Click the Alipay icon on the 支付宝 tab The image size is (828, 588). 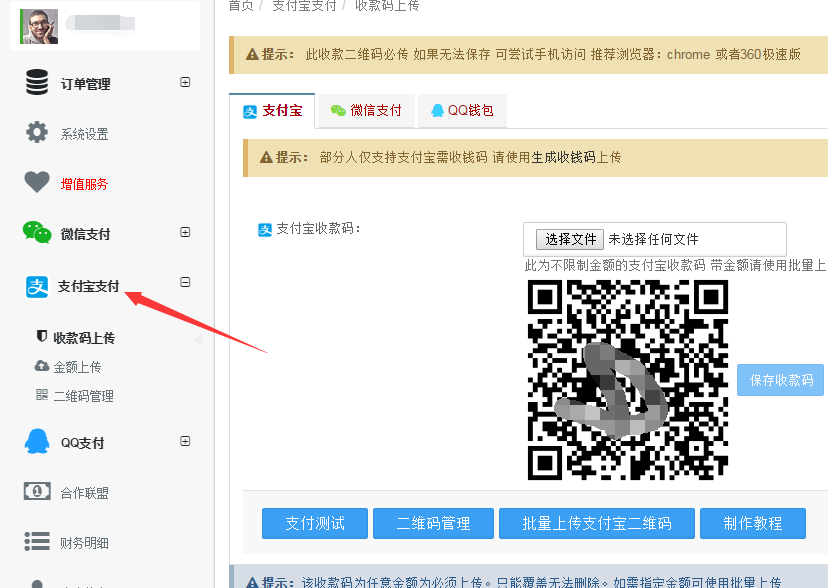[250, 111]
